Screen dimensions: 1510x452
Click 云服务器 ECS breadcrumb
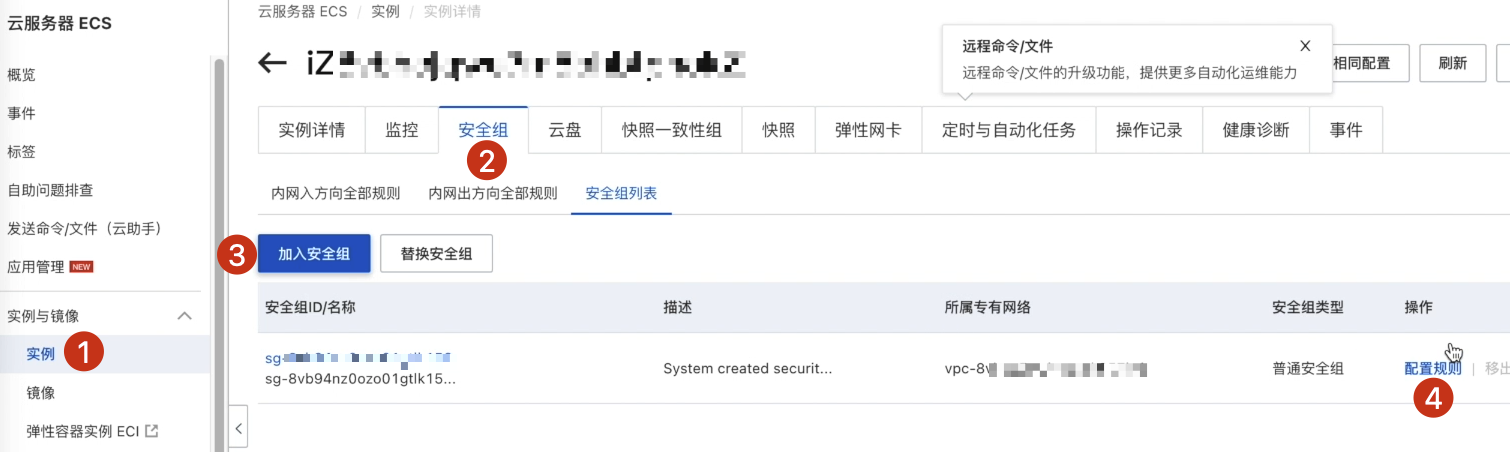(x=304, y=12)
